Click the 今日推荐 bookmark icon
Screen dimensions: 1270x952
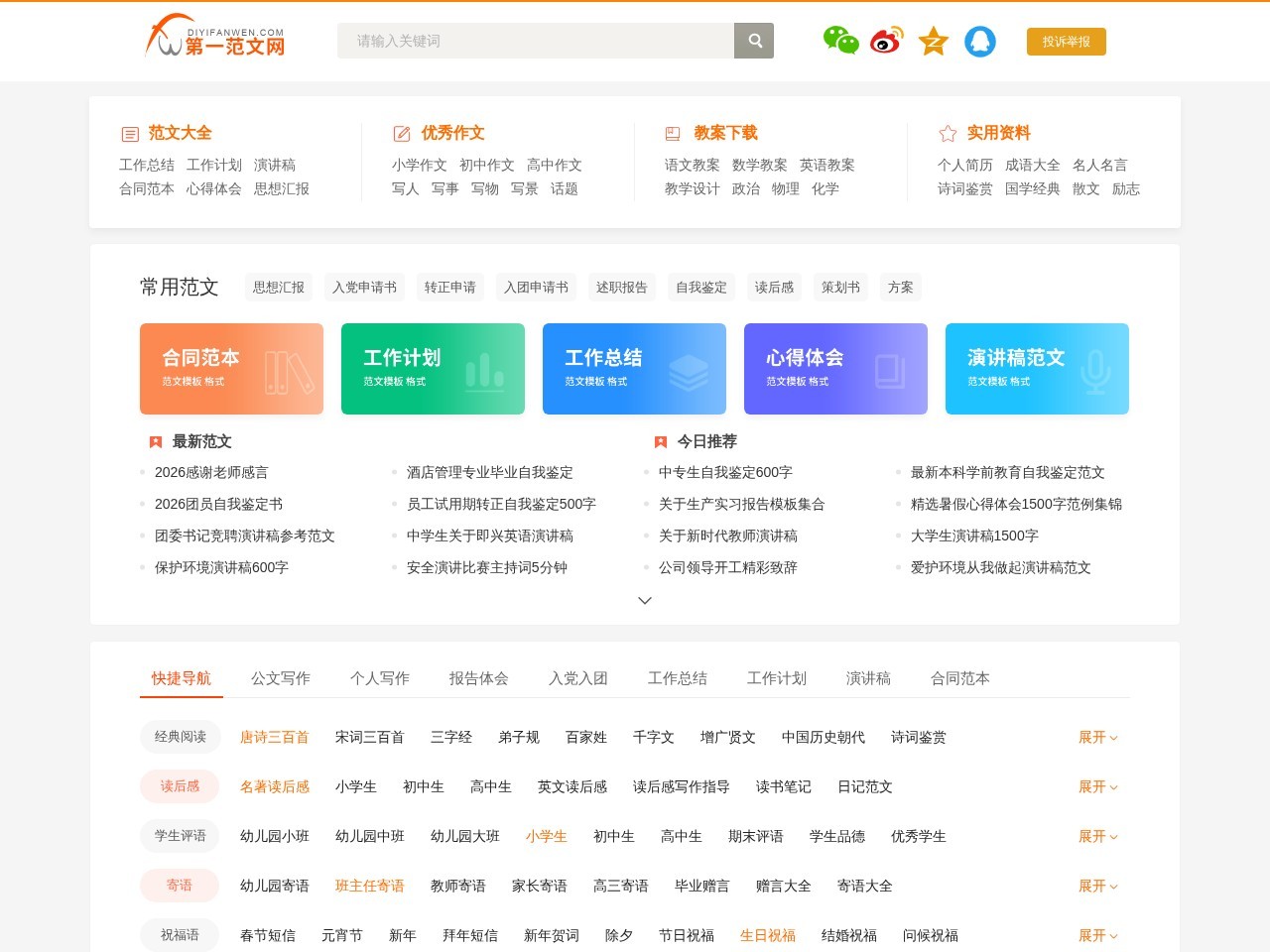[x=661, y=442]
